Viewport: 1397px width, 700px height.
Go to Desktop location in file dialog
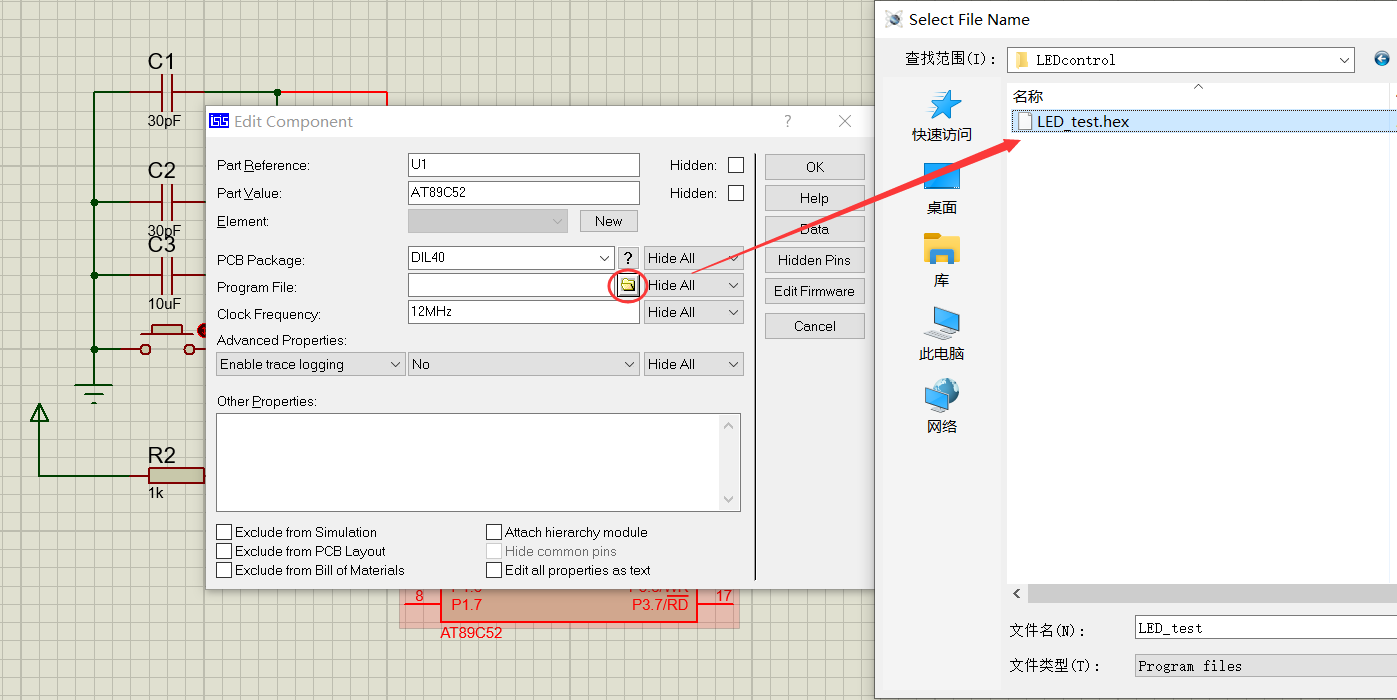(x=941, y=189)
